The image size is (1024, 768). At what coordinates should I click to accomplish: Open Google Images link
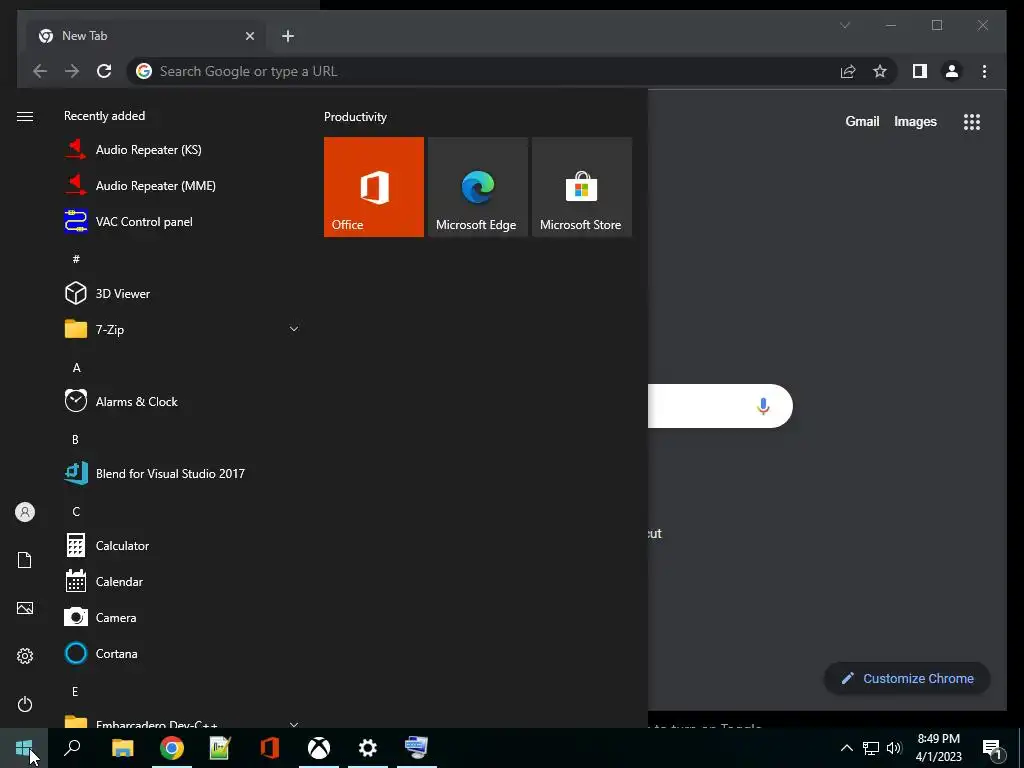pyautogui.click(x=915, y=121)
